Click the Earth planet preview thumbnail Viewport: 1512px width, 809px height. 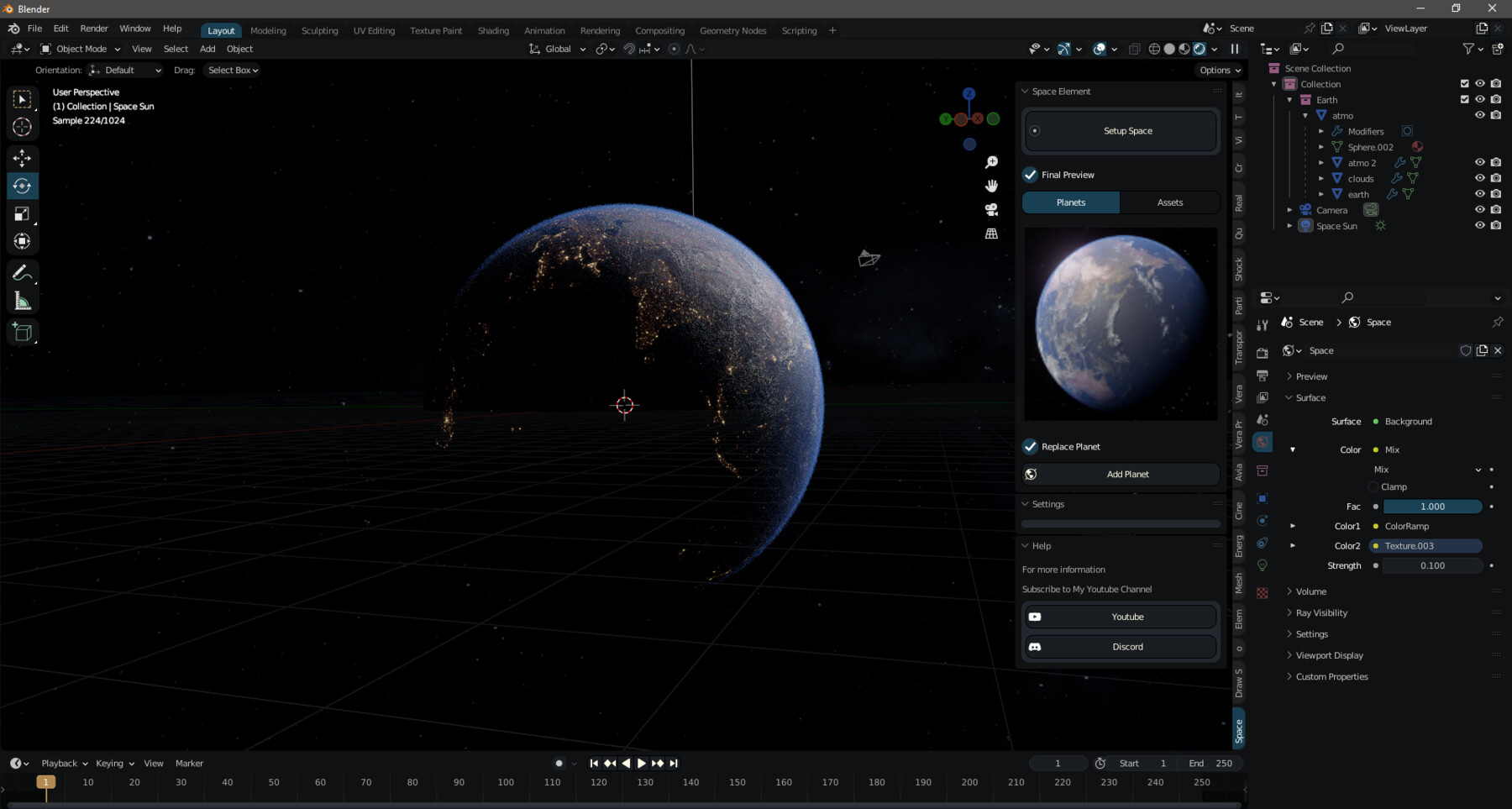point(1120,323)
